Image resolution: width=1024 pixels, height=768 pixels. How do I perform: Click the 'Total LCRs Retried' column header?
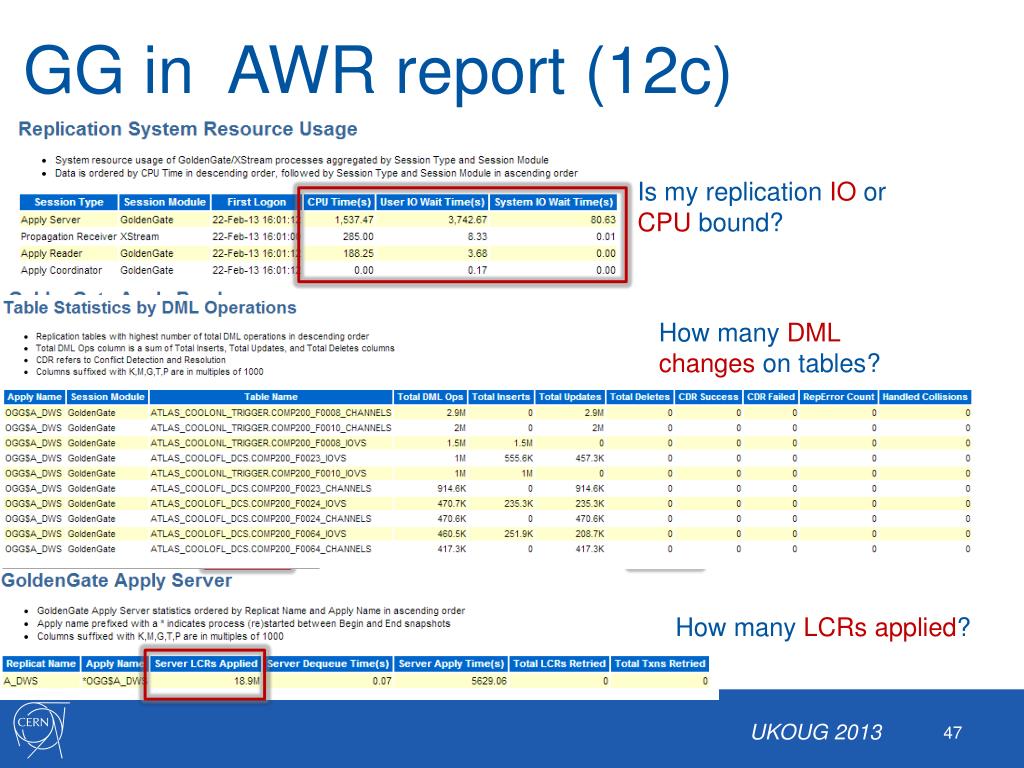point(560,664)
